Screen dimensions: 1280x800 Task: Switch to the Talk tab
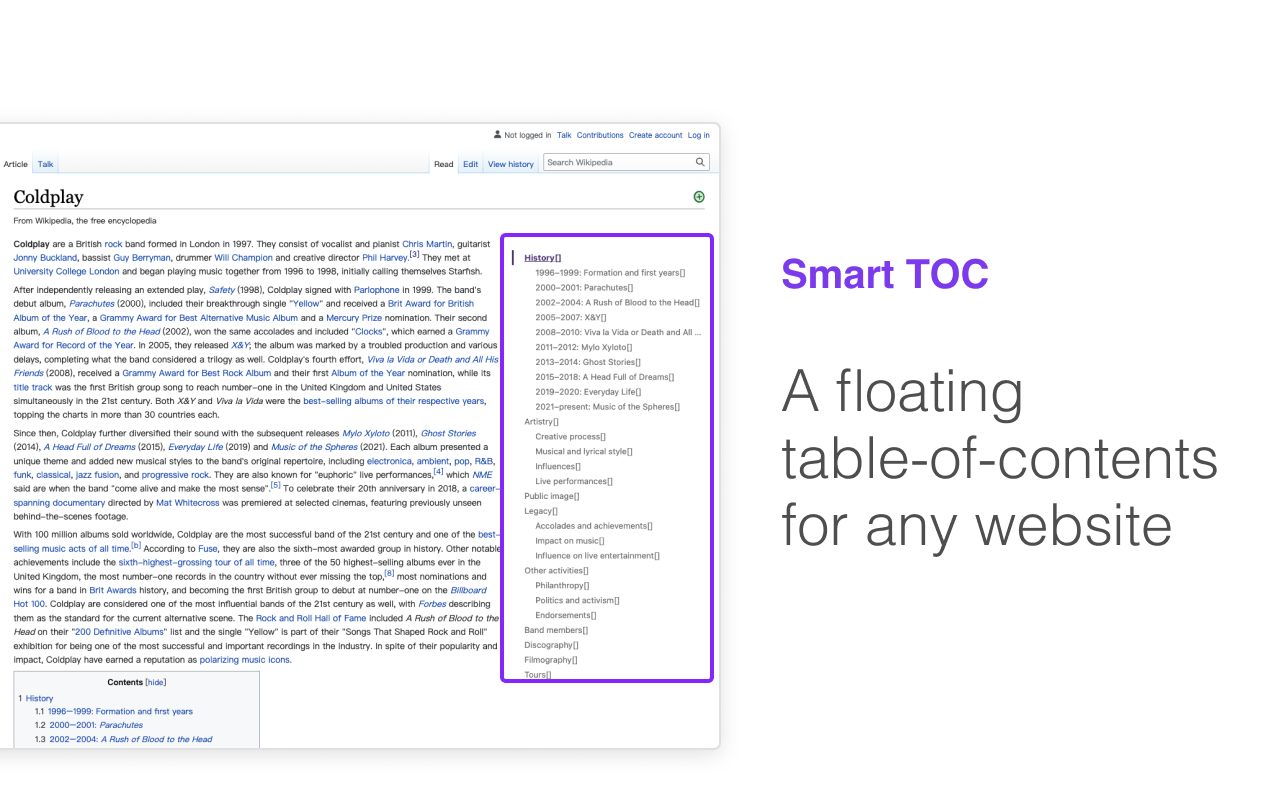click(45, 164)
